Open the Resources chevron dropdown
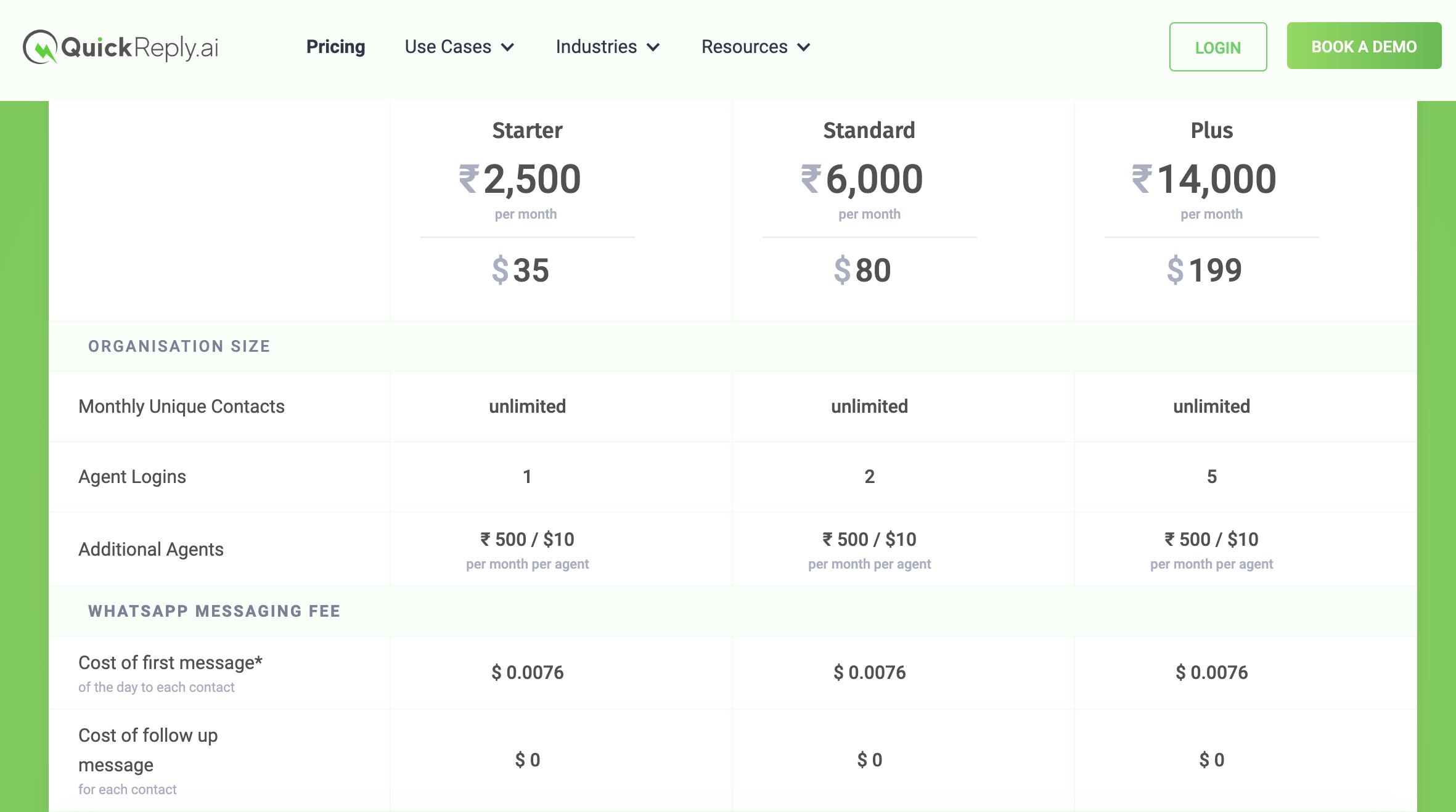1456x812 pixels. 804,47
